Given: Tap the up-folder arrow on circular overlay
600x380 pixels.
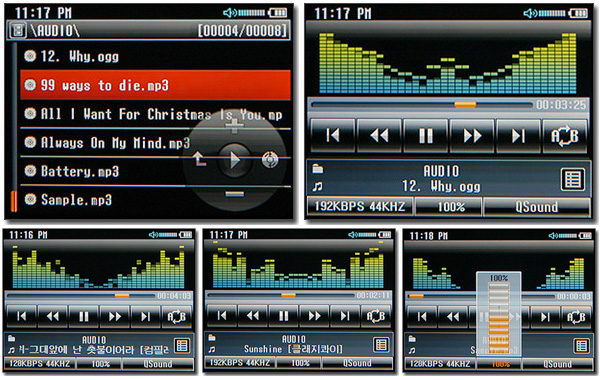Looking at the screenshot, I should [199, 159].
